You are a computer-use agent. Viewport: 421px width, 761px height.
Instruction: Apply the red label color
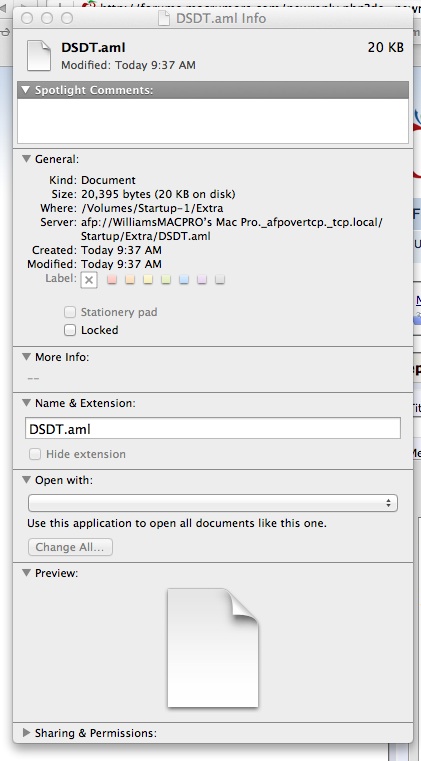point(112,279)
